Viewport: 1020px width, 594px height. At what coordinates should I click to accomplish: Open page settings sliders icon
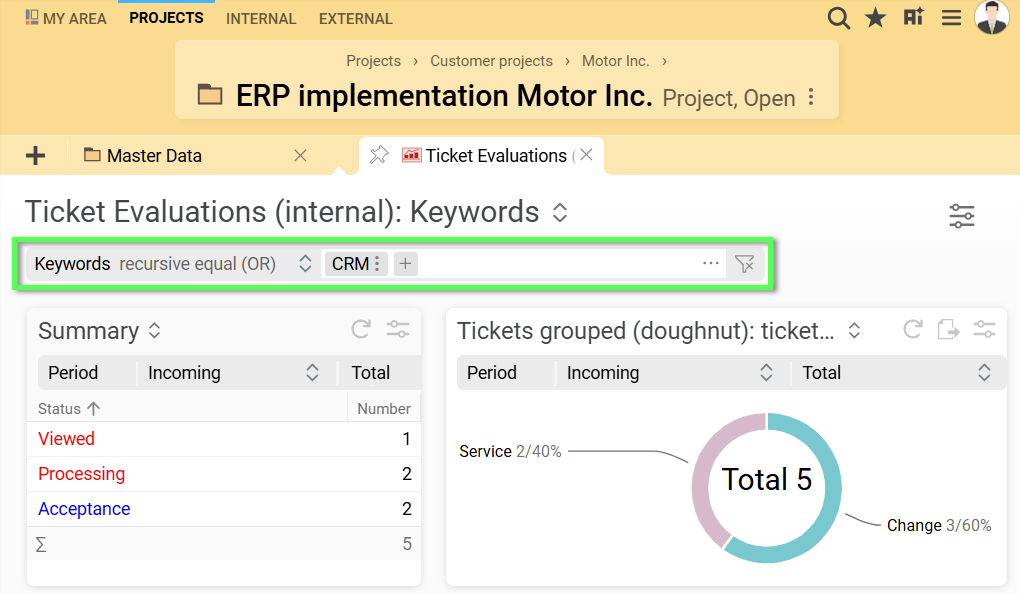click(961, 215)
